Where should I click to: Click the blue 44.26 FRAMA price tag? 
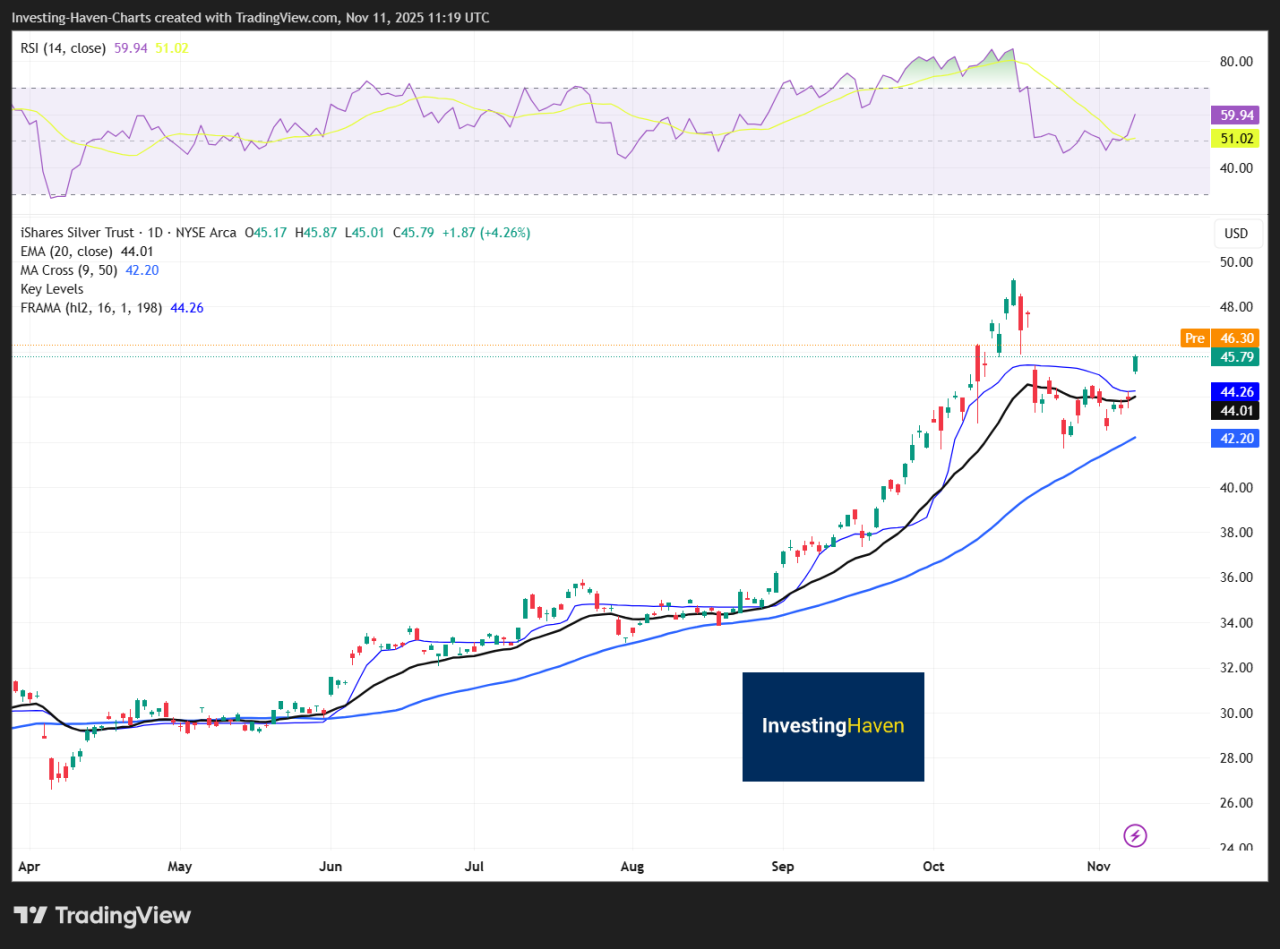[x=1236, y=391]
